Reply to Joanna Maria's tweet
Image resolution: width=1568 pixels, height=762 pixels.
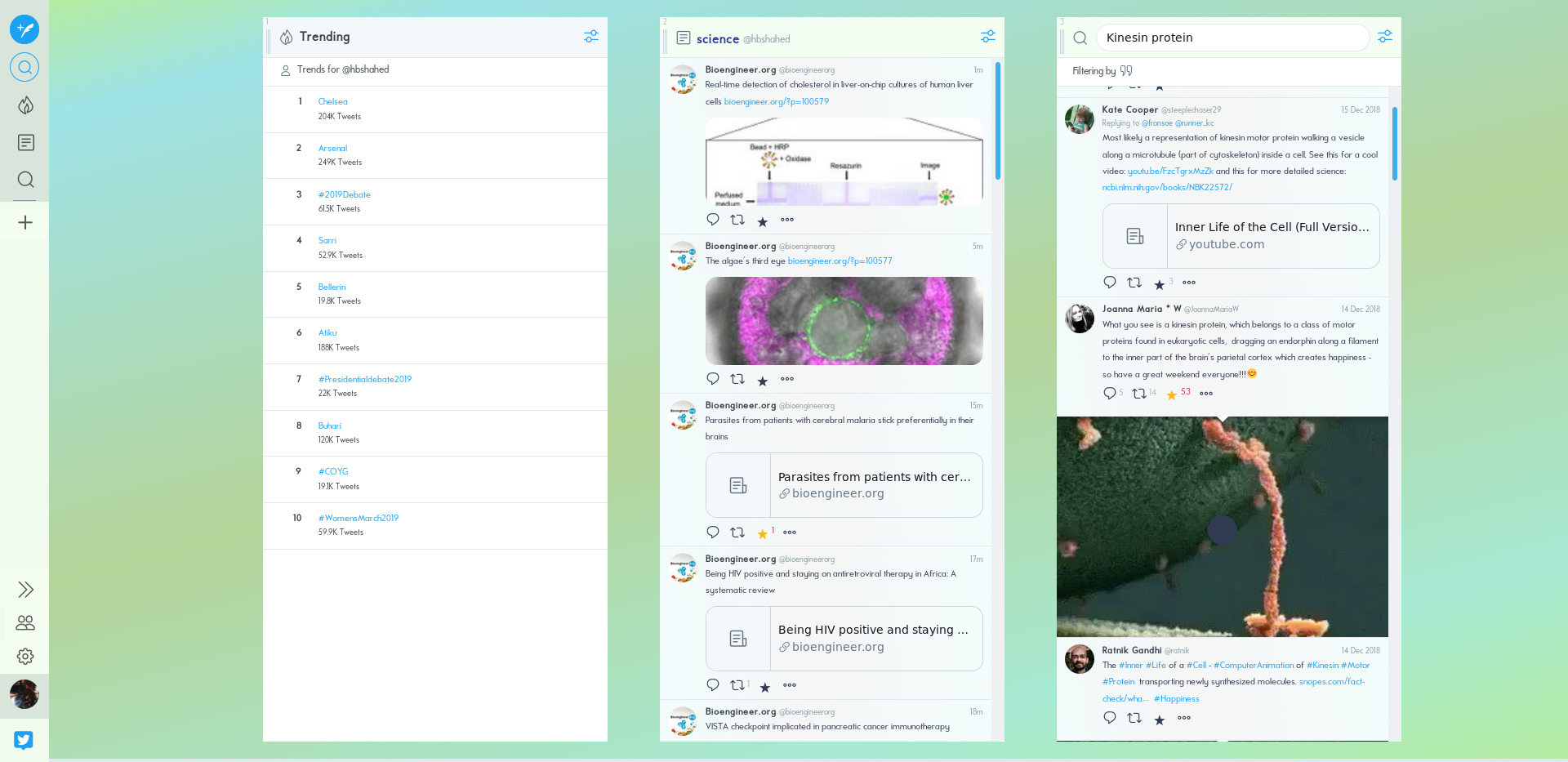coord(1110,394)
